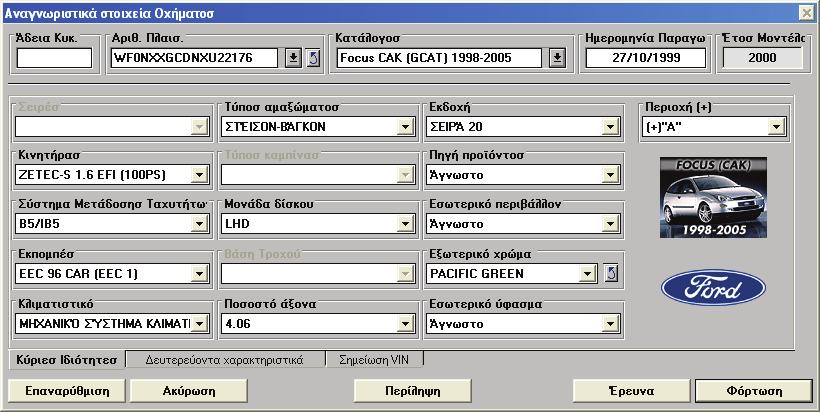Viewport: 820px width, 412px height.
Task: Expand the Ποσοστό άξονα 4.06 dropdown
Action: [405, 324]
